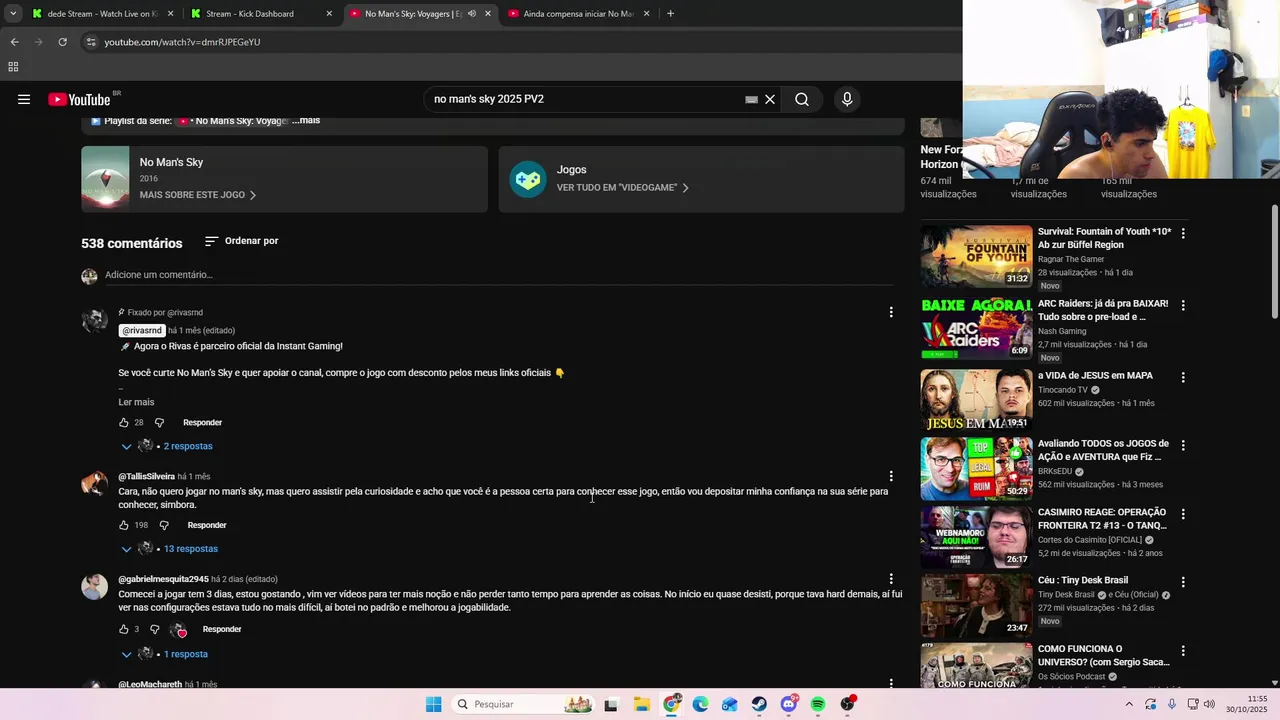Open MAIS SOBRE ESTE JOGO chevron link
The width and height of the screenshot is (1280, 720).
click(x=198, y=195)
